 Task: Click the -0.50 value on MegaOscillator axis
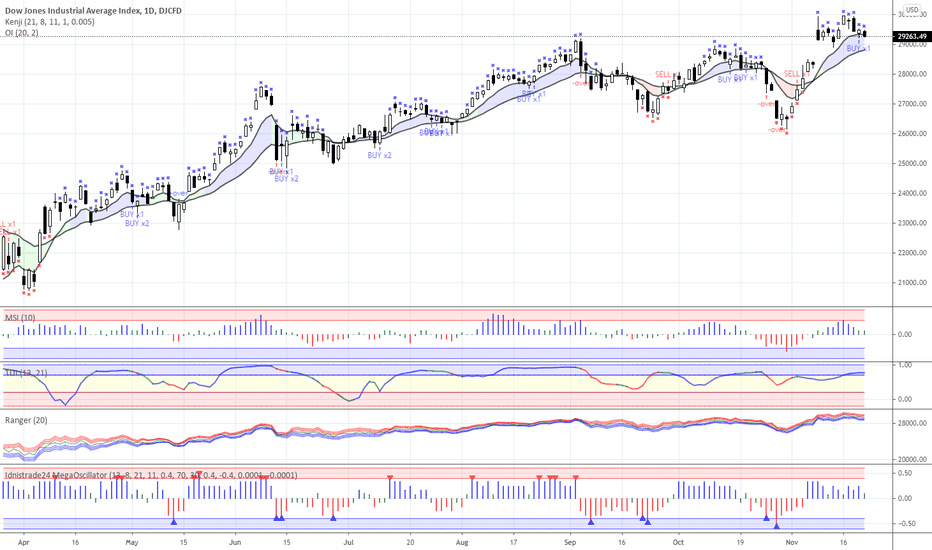[x=907, y=524]
